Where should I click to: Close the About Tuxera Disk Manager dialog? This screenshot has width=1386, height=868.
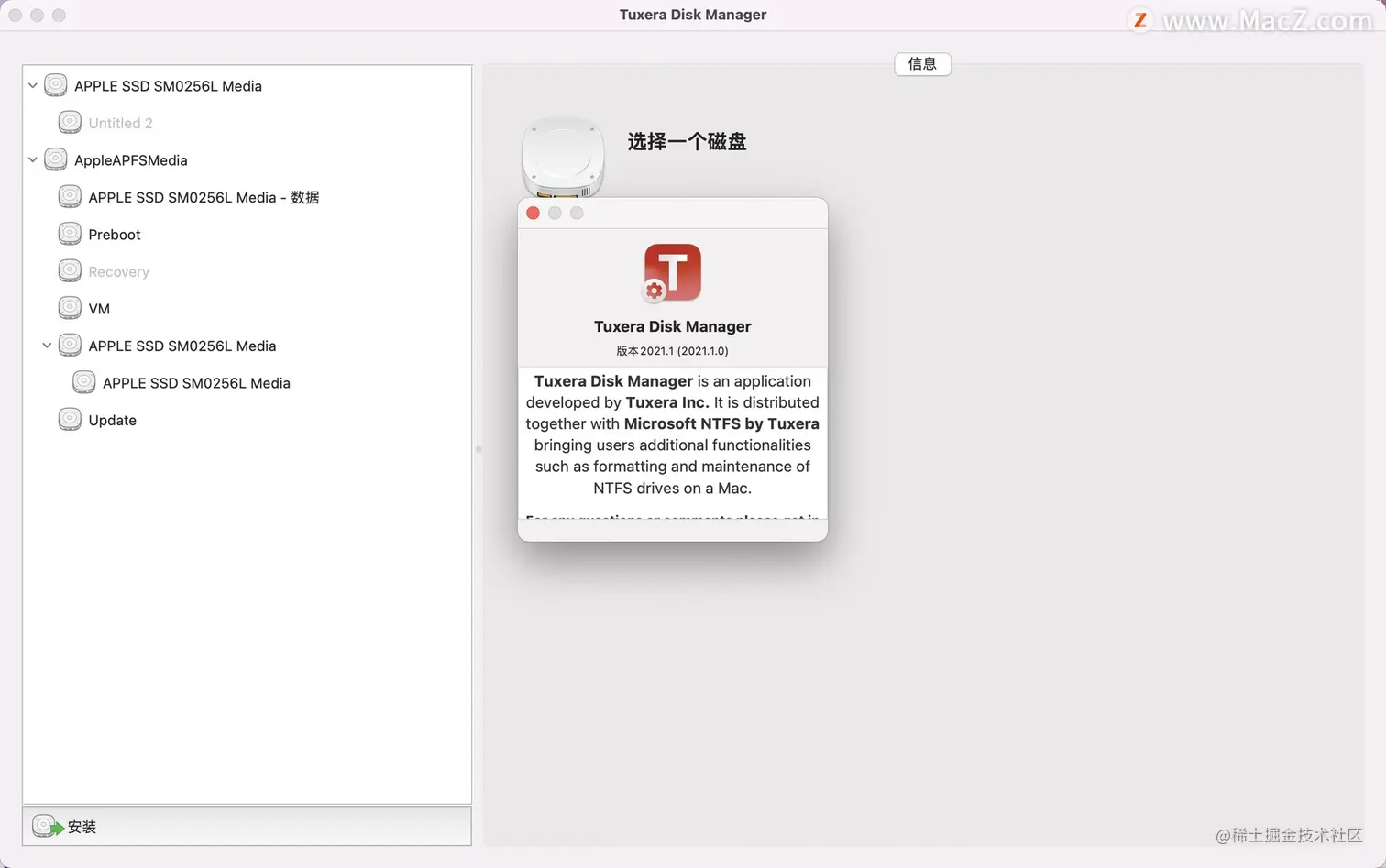(533, 213)
